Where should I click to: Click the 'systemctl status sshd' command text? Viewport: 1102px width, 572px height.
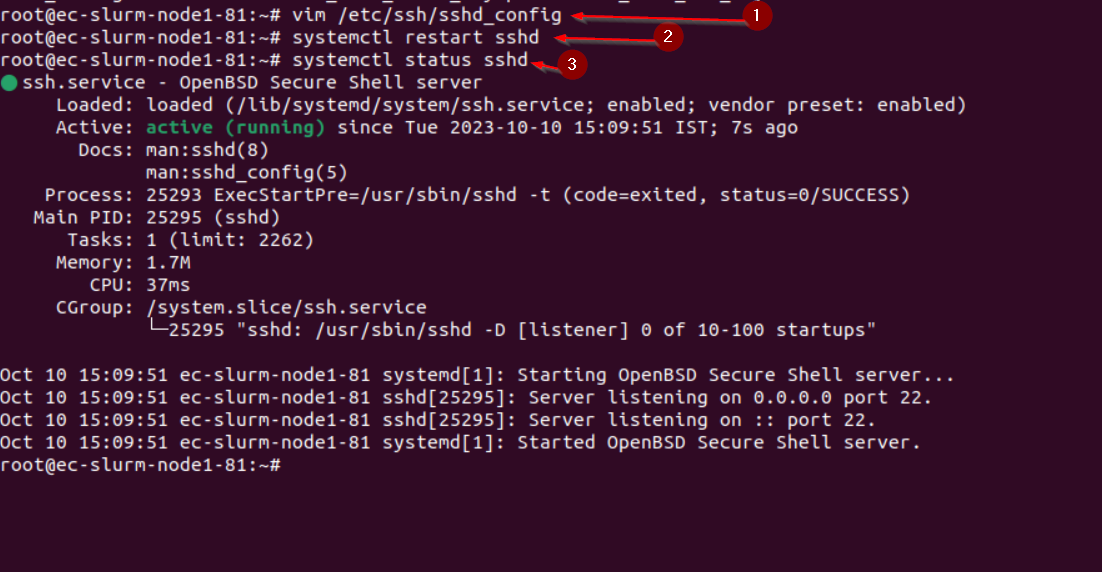[x=410, y=60]
